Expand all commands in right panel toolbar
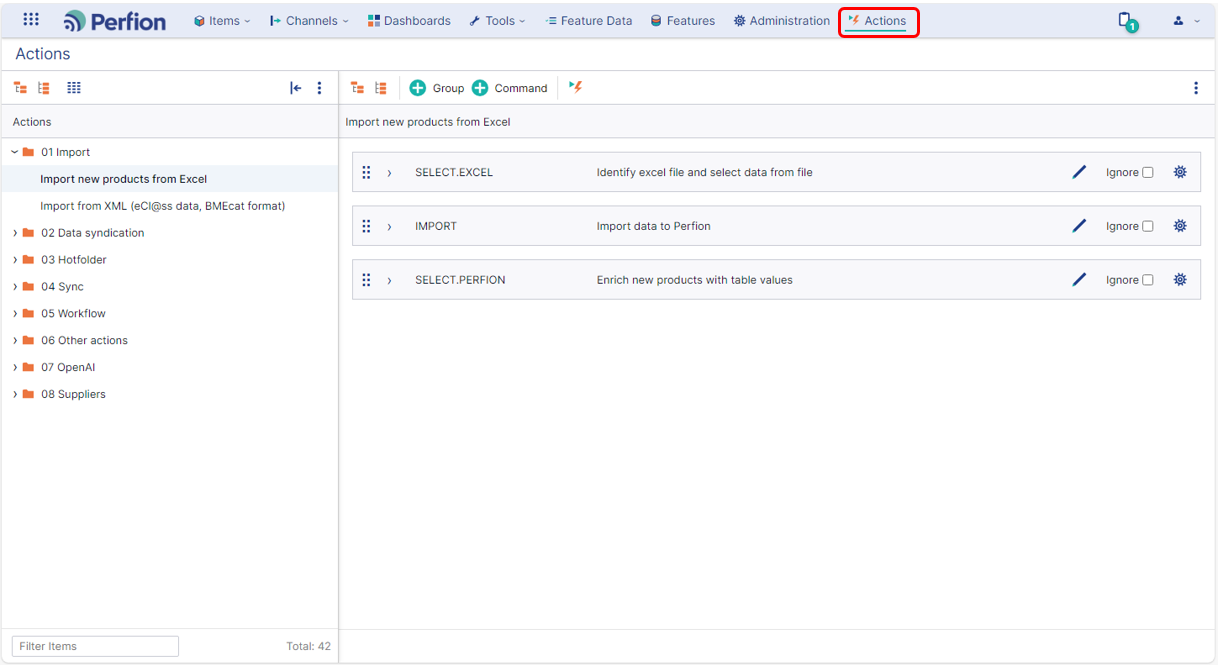1218x665 pixels. tap(381, 88)
